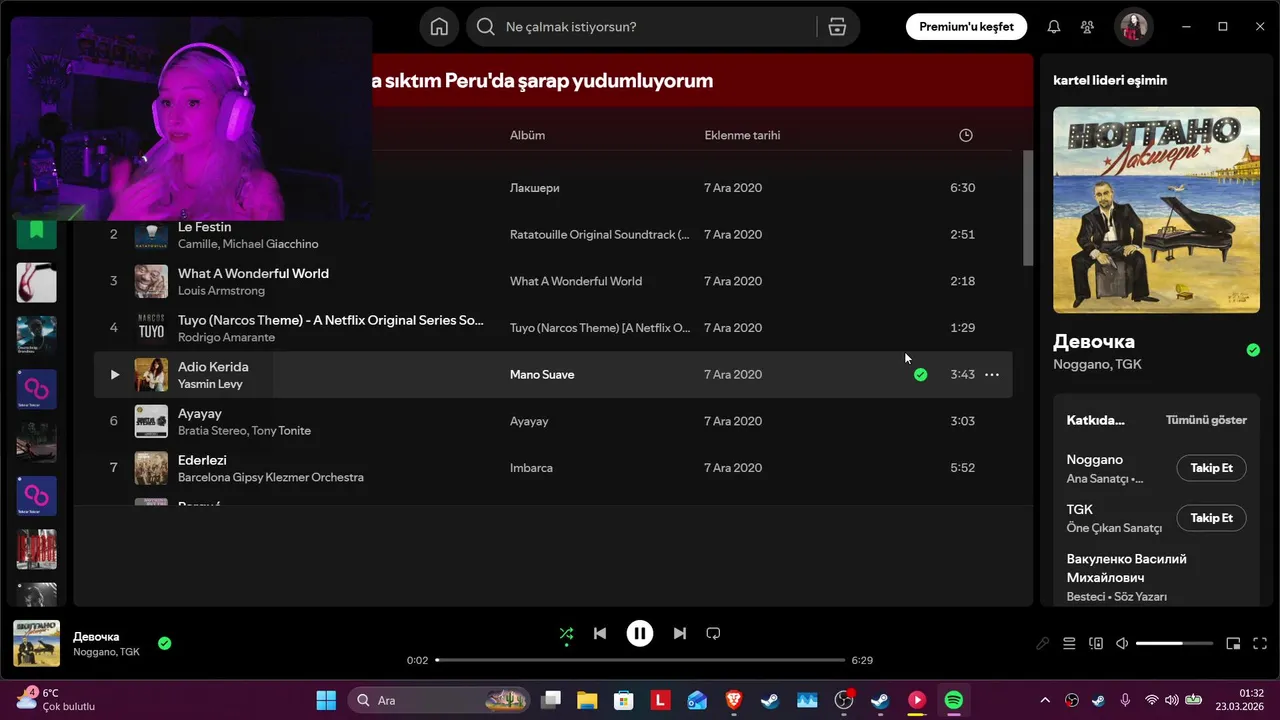Screen dimensions: 1280x720
Task: Select the Tuyo (Narcos Theme) track title
Action: tap(331, 320)
